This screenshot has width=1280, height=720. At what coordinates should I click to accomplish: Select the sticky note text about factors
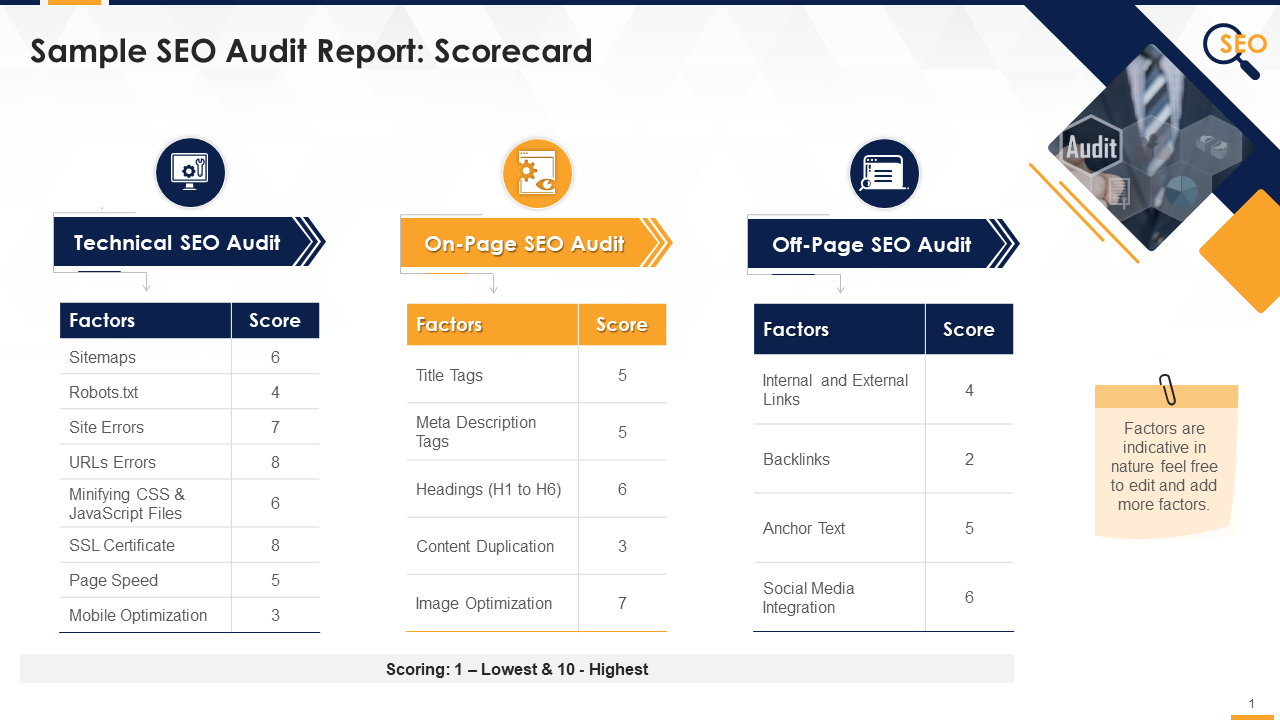pyautogui.click(x=1164, y=467)
